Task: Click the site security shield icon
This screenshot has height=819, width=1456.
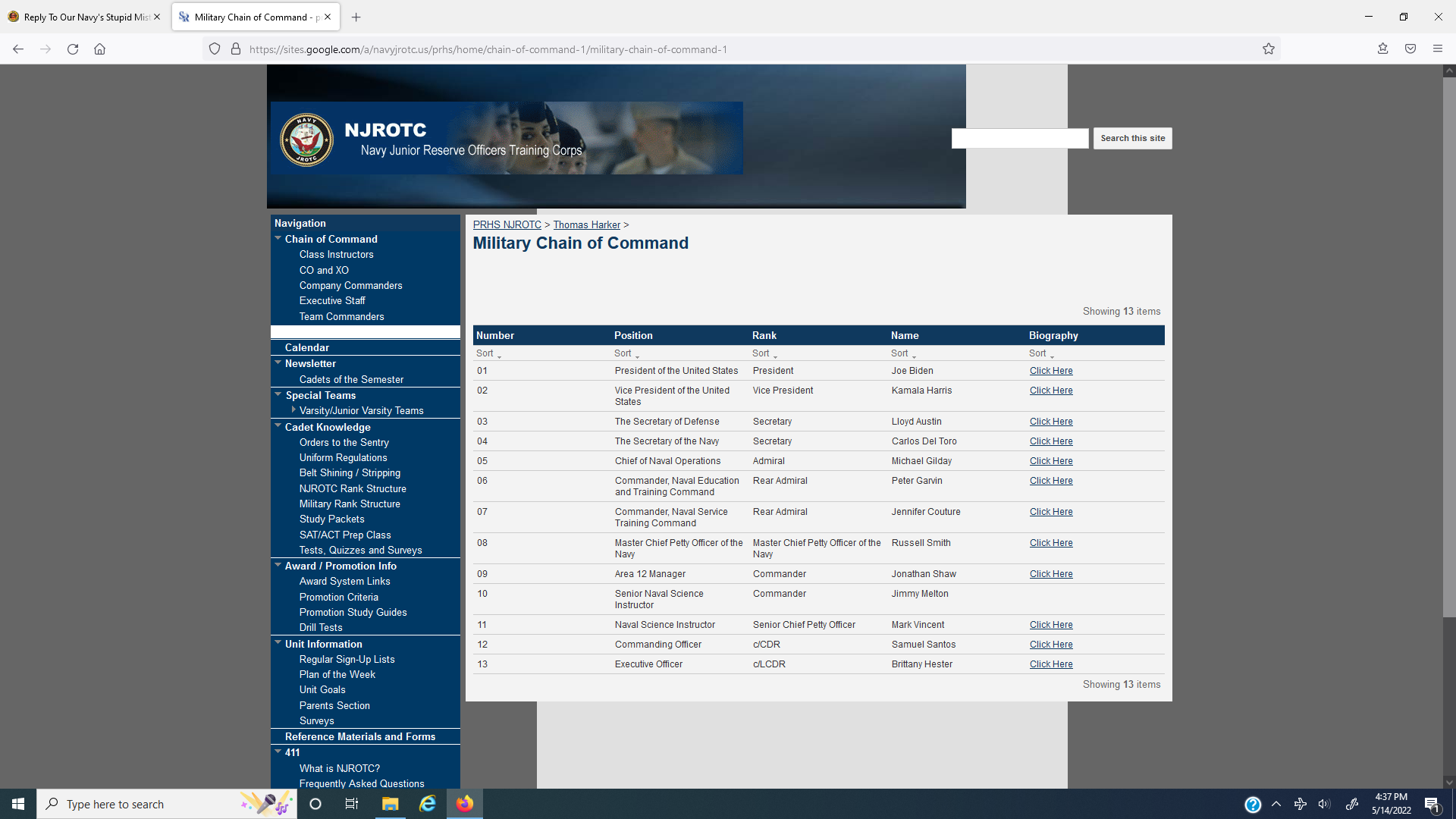Action: [x=215, y=49]
